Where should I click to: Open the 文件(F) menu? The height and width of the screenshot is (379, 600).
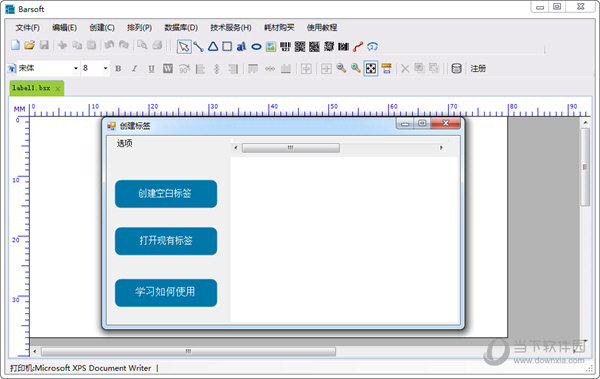(x=28, y=28)
